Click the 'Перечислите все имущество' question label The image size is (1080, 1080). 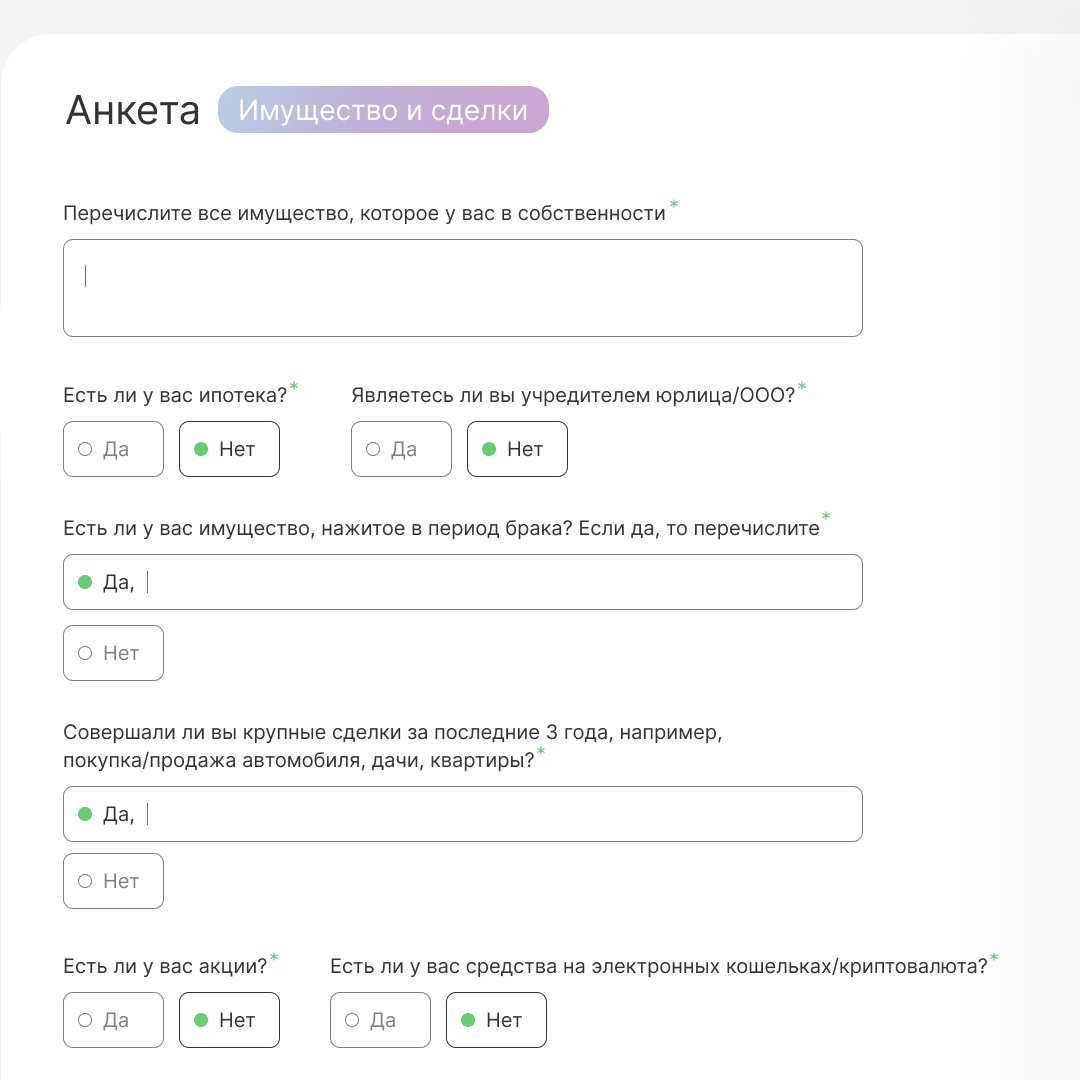[x=364, y=213]
